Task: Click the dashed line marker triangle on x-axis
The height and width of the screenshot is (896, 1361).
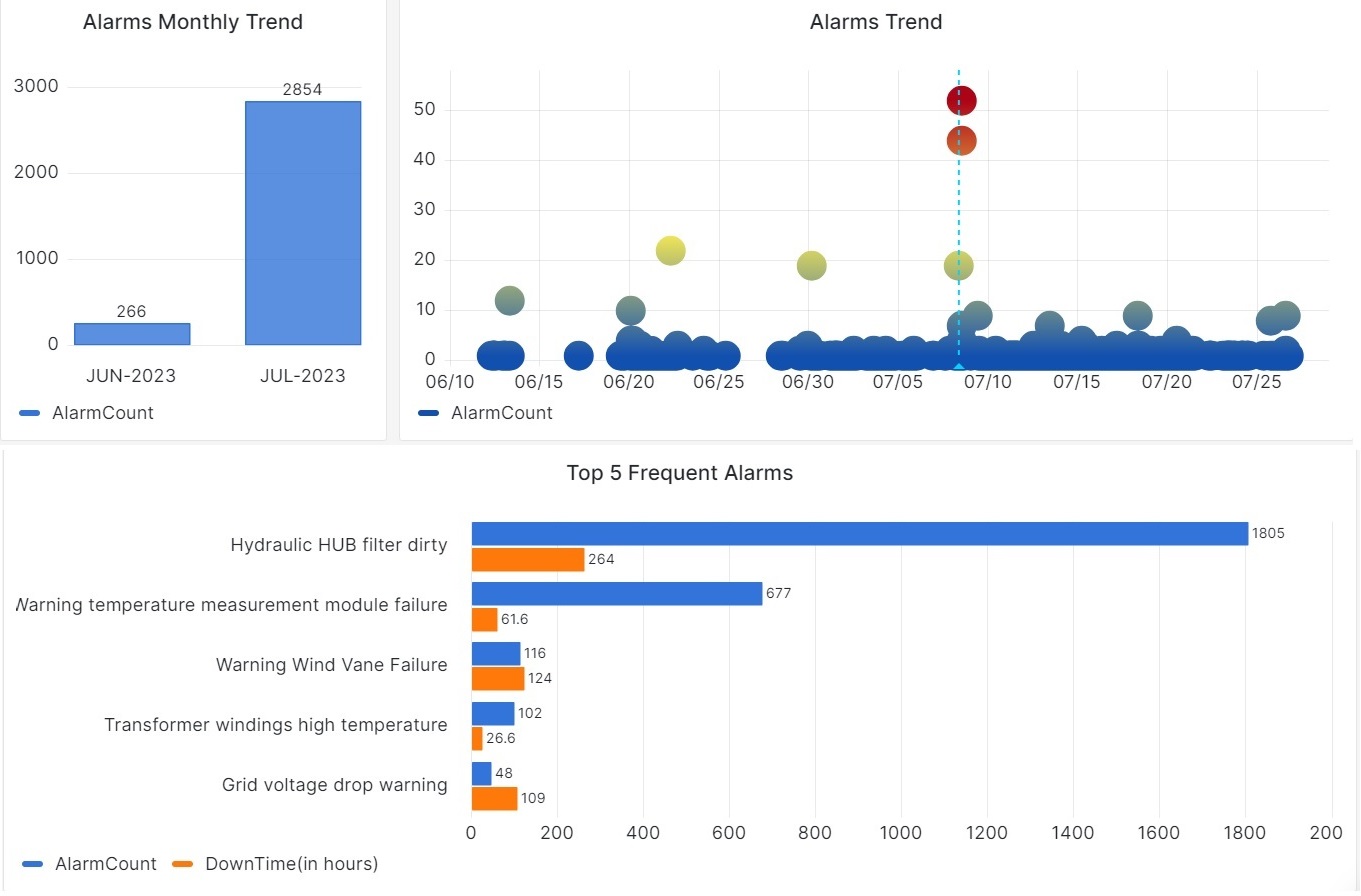Action: [x=958, y=366]
